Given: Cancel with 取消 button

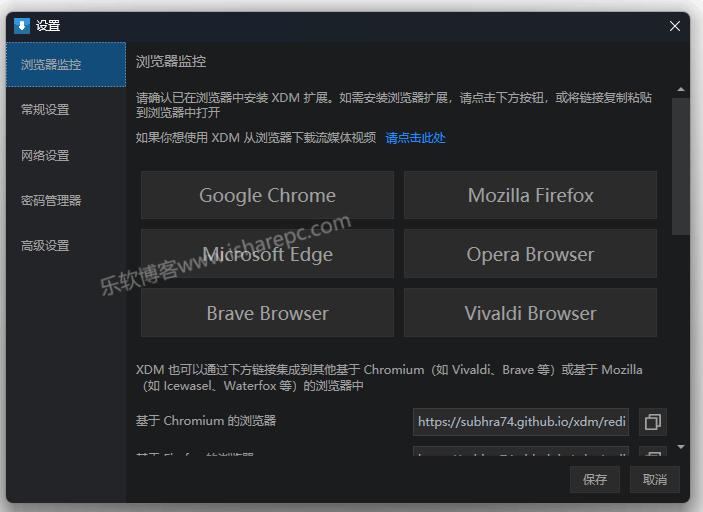Looking at the screenshot, I should coord(655,479).
